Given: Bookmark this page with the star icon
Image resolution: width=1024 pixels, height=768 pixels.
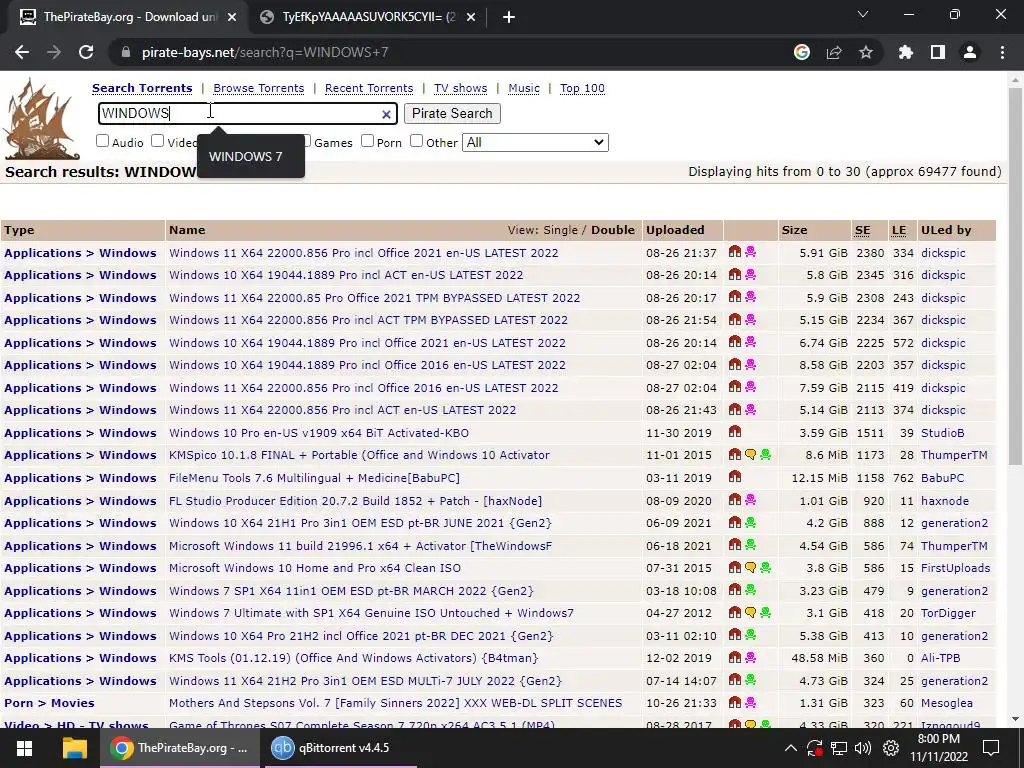Looking at the screenshot, I should [866, 52].
